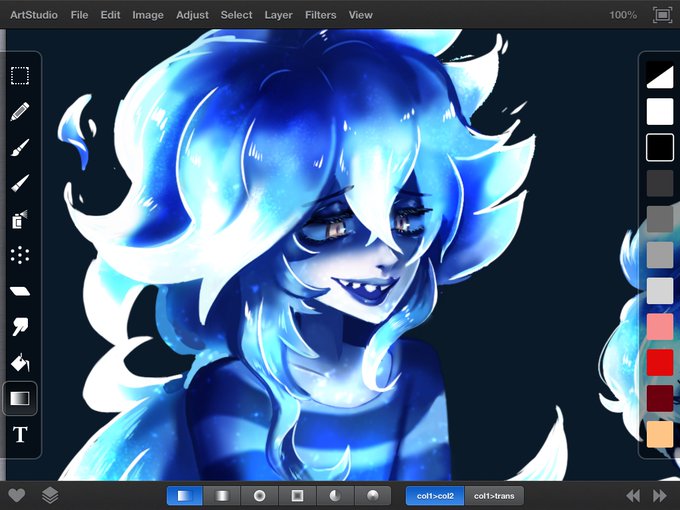Open the Filters menu
The width and height of the screenshot is (680, 510).
(320, 15)
